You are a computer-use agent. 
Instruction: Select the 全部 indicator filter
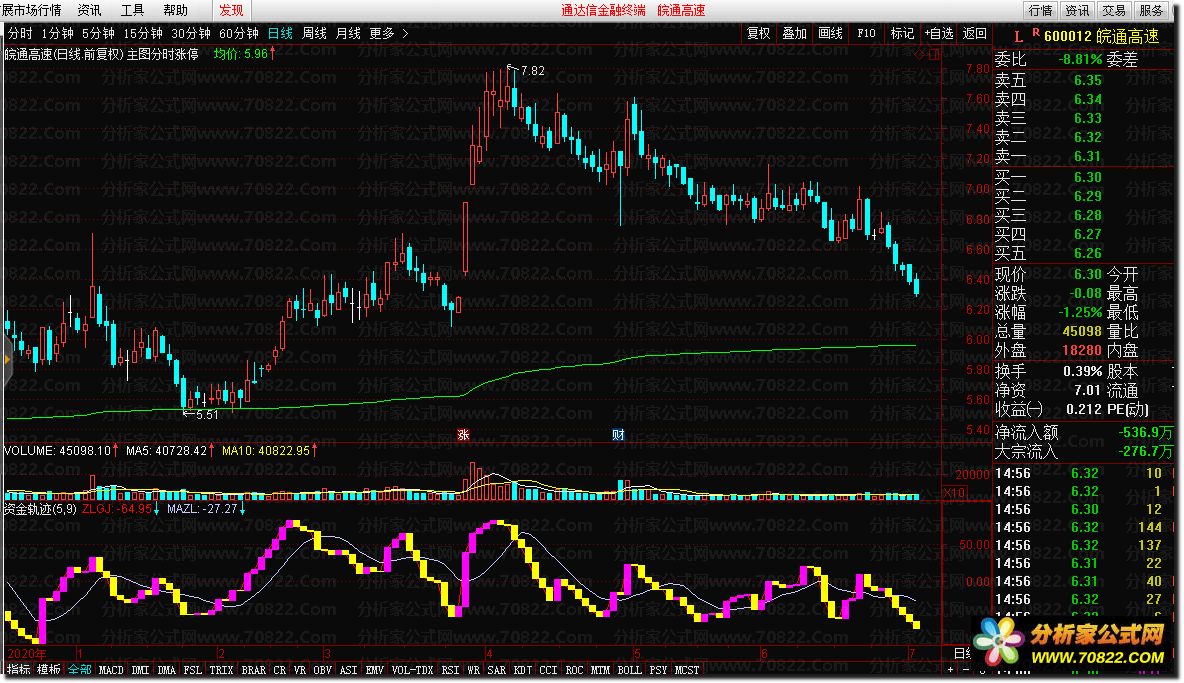(x=79, y=669)
